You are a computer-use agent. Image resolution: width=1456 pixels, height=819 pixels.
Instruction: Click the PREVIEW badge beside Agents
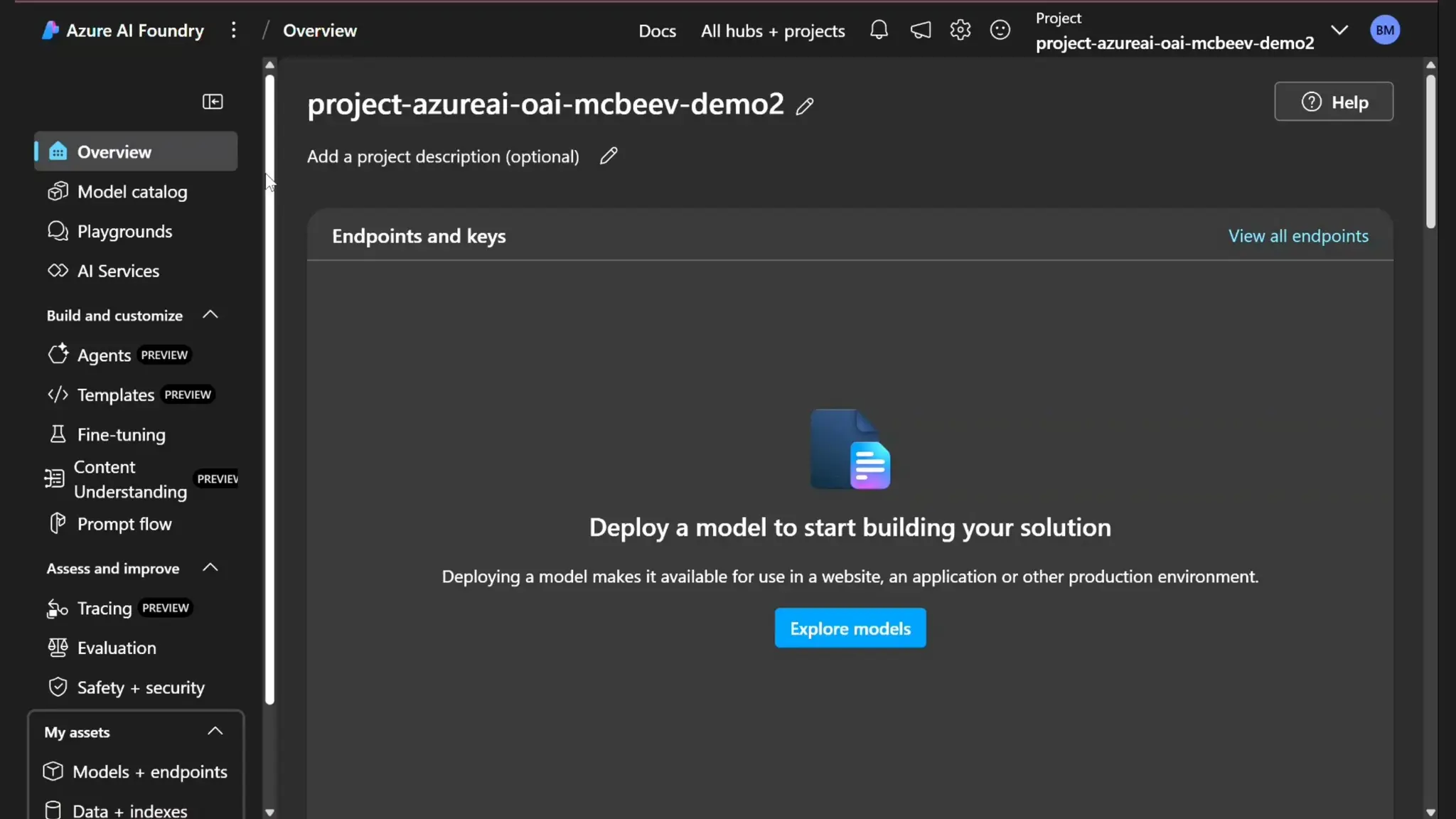click(164, 354)
